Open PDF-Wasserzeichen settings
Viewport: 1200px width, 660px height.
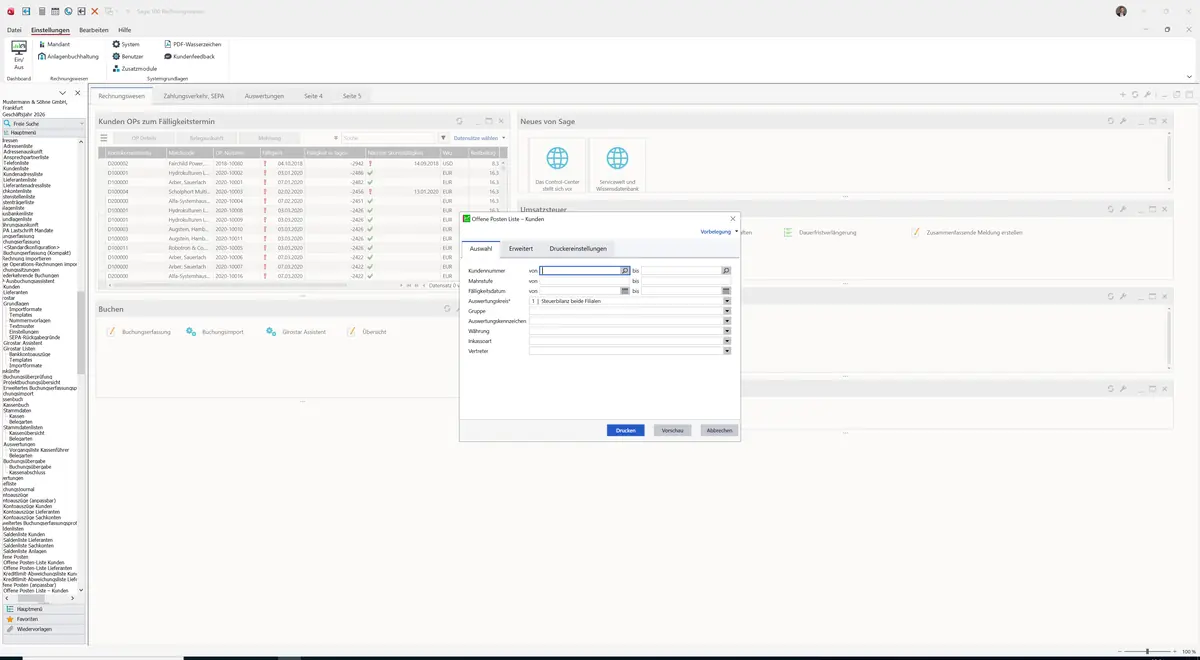[x=192, y=44]
